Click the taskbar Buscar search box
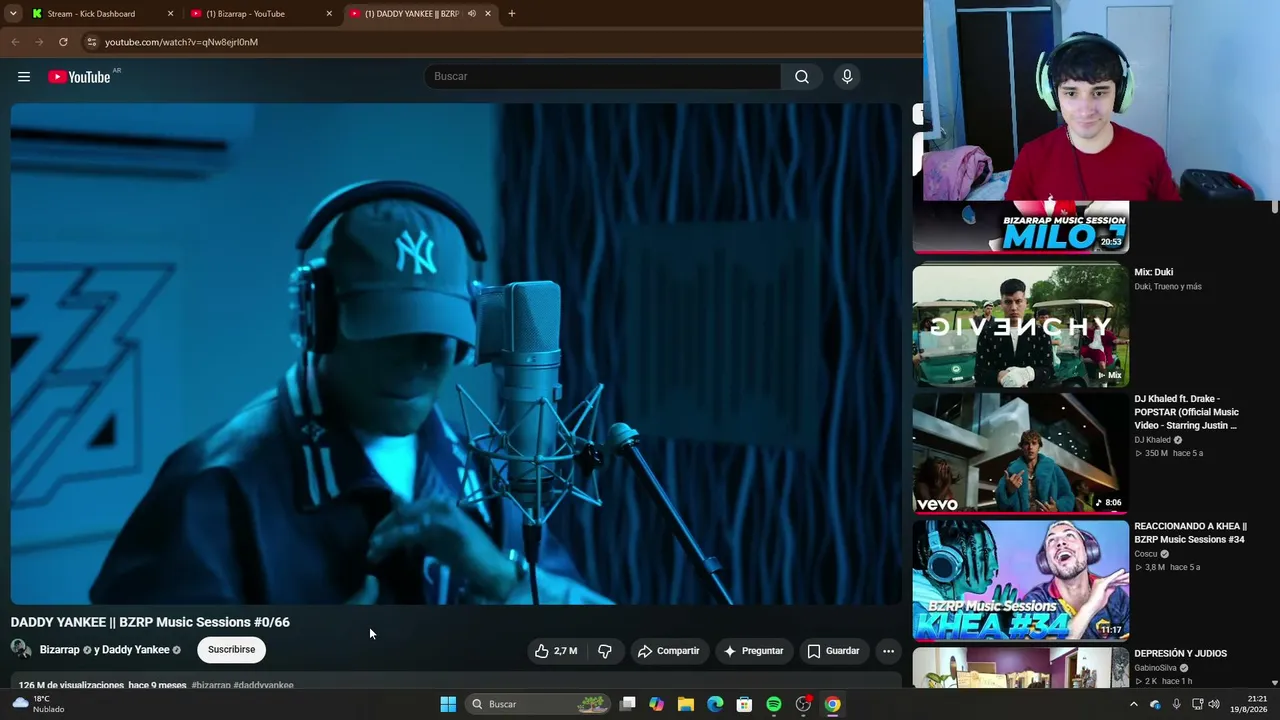Image resolution: width=1280 pixels, height=720 pixels. click(538, 704)
